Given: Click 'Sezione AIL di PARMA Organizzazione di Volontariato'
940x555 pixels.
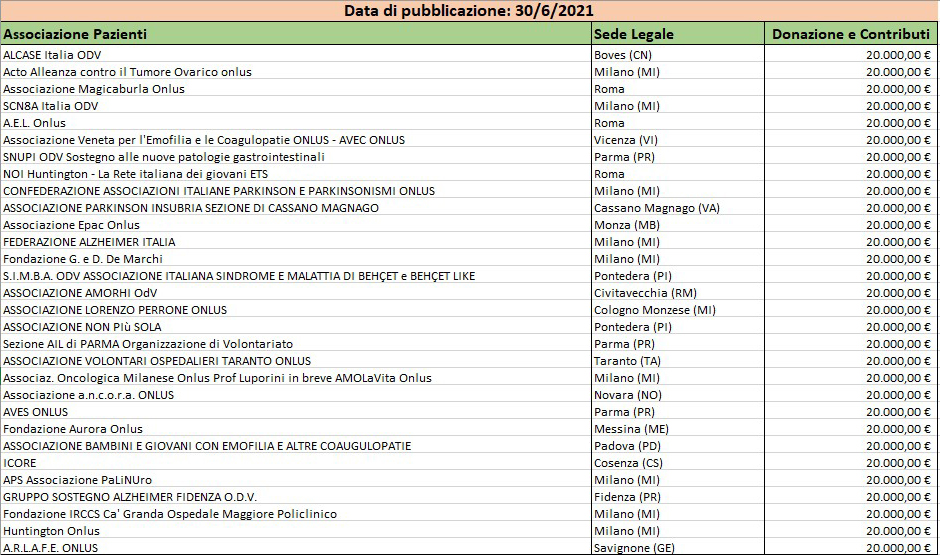Looking at the screenshot, I should pyautogui.click(x=296, y=343).
